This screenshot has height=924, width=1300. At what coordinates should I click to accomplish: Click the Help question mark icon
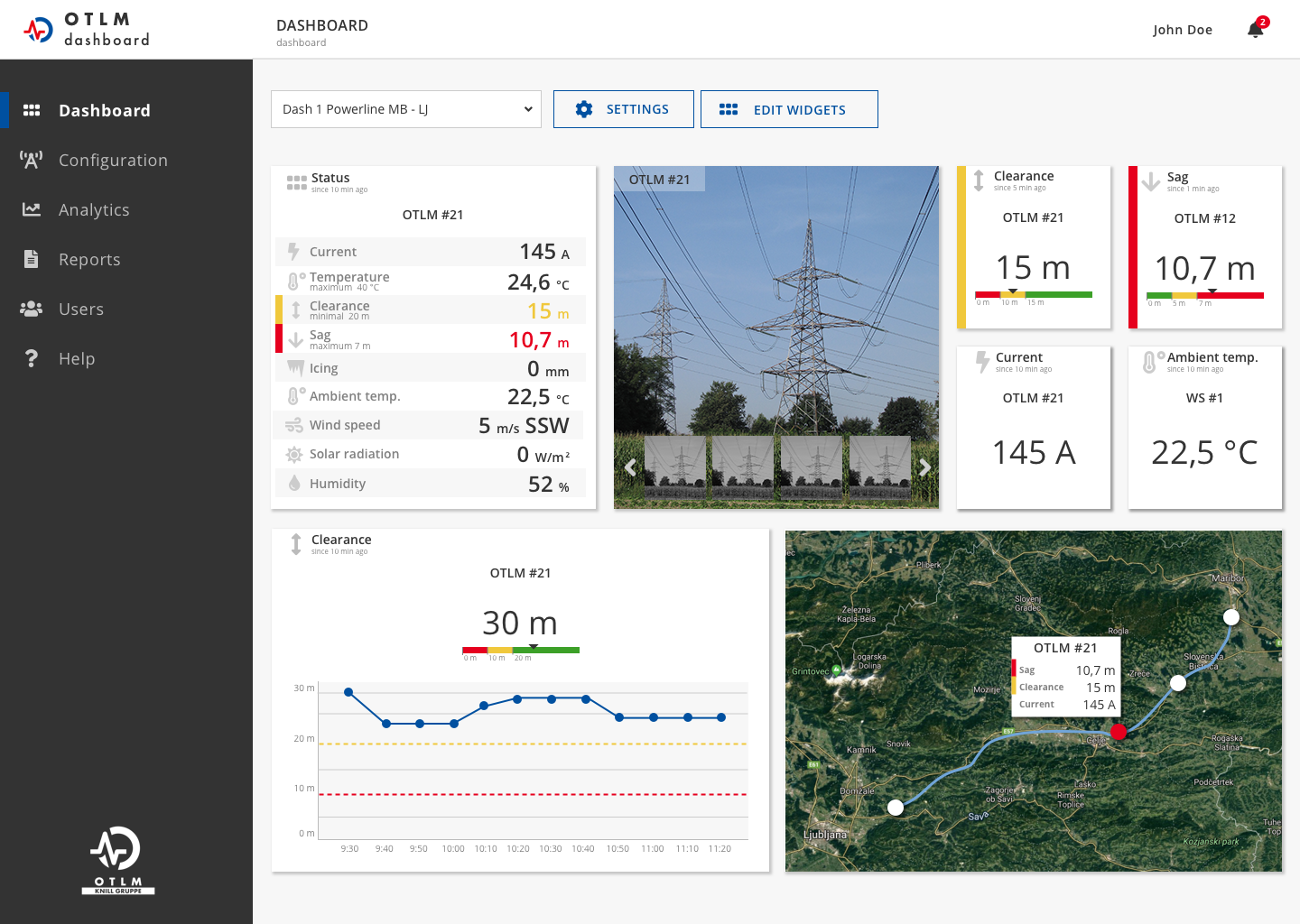point(32,358)
